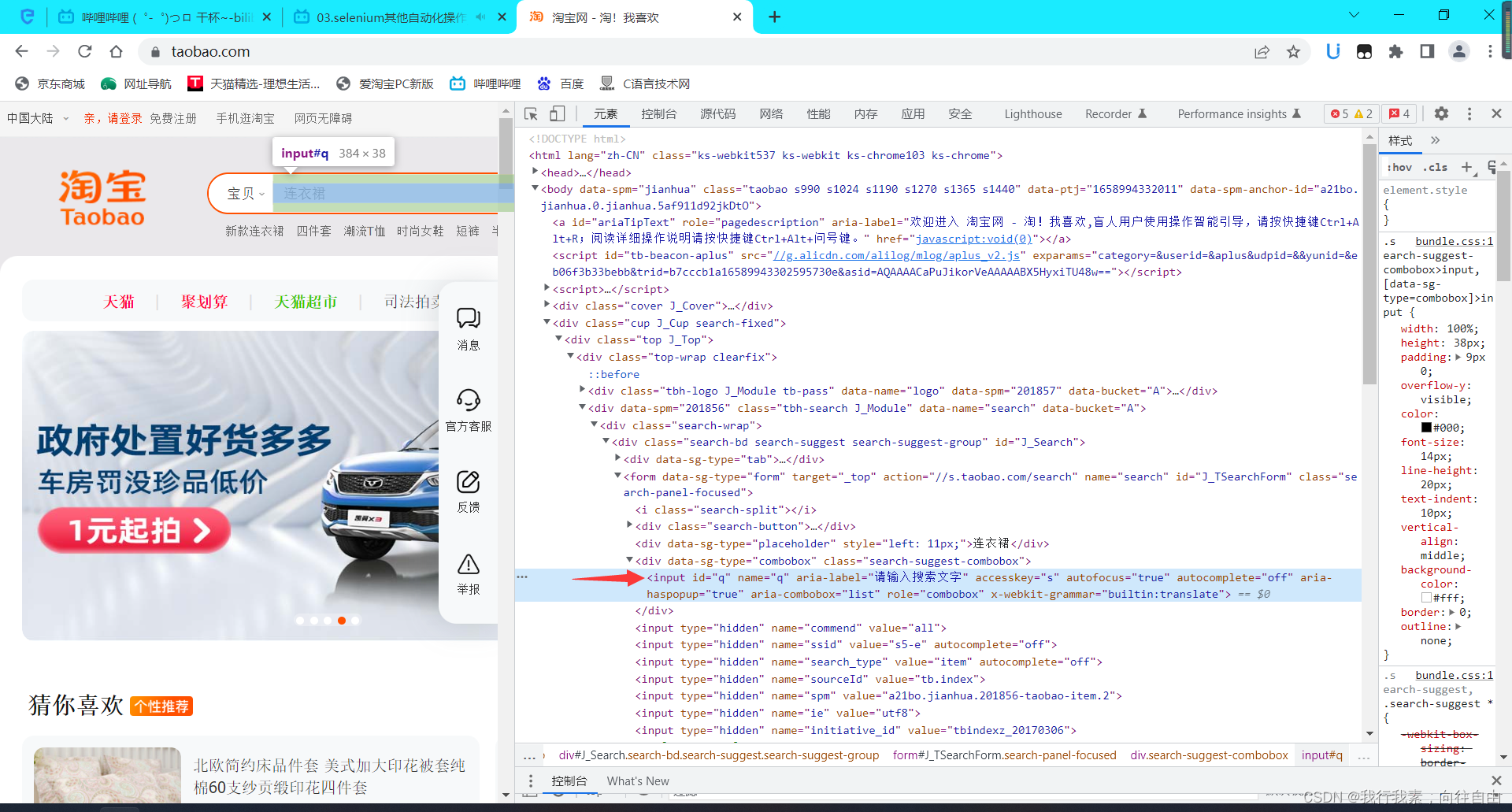Expand the head element node
Screen dimensions: 1512x812
(535, 172)
